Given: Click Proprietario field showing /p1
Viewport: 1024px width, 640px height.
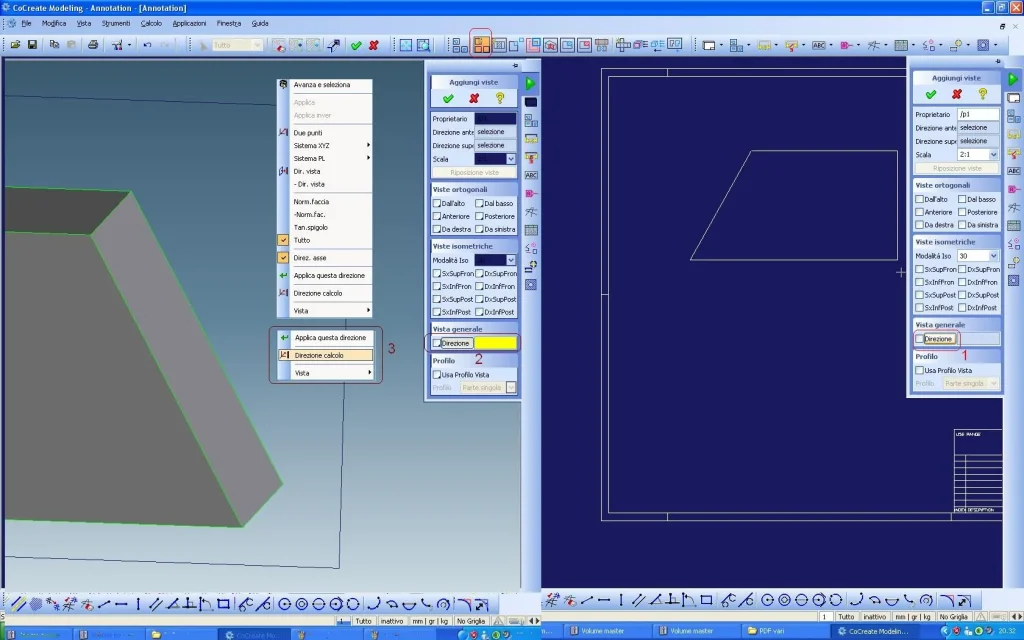Looking at the screenshot, I should [x=978, y=114].
